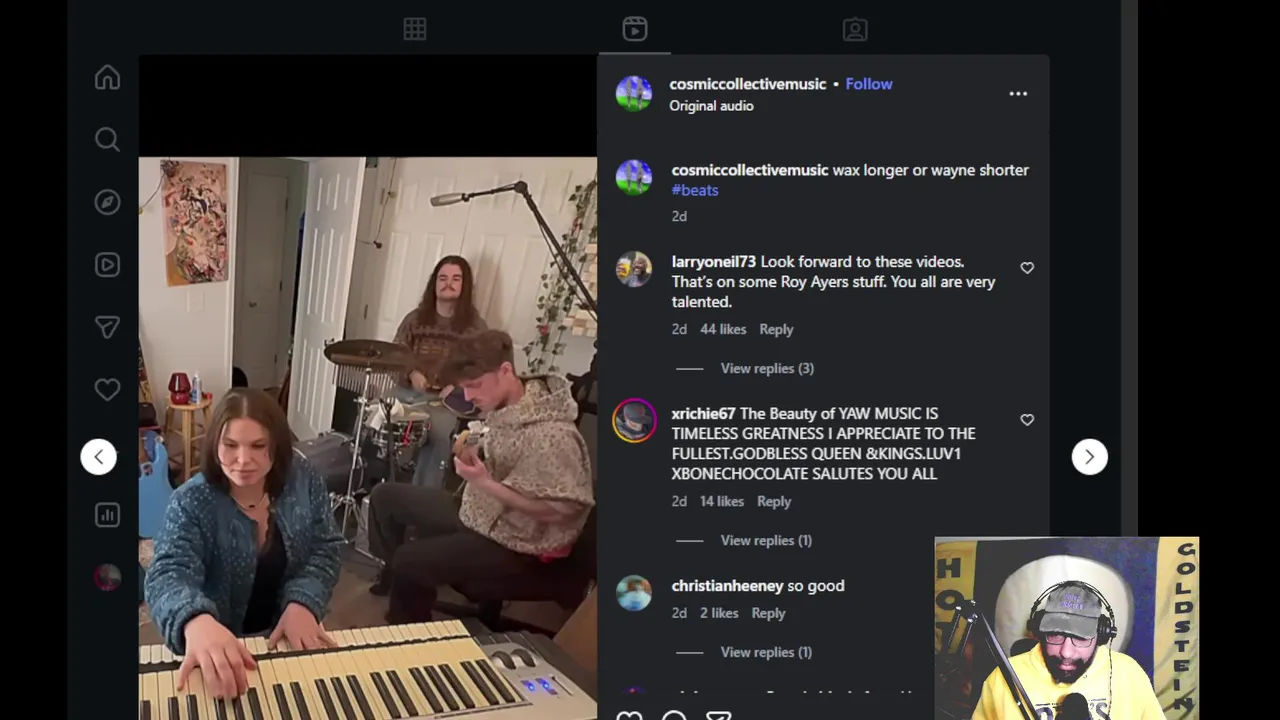This screenshot has height=720, width=1280.
Task: Open the Search magnifier in sidebar
Action: click(107, 140)
